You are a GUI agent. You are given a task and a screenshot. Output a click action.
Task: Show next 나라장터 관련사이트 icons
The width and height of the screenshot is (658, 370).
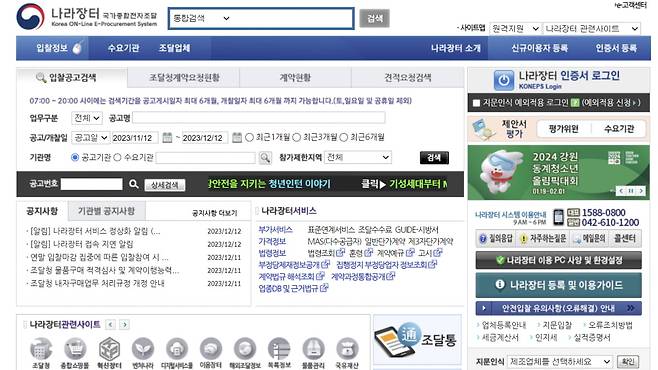[125, 324]
